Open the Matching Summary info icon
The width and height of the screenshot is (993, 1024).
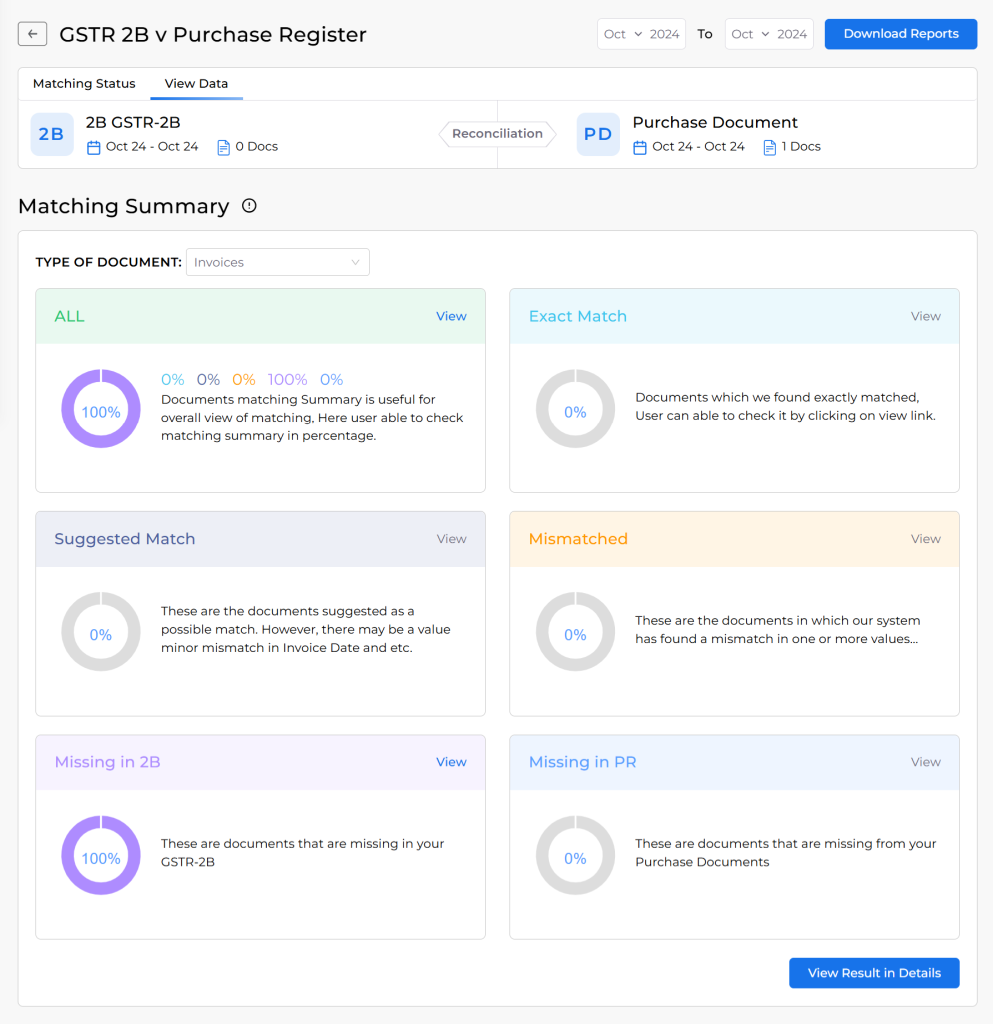(x=249, y=206)
